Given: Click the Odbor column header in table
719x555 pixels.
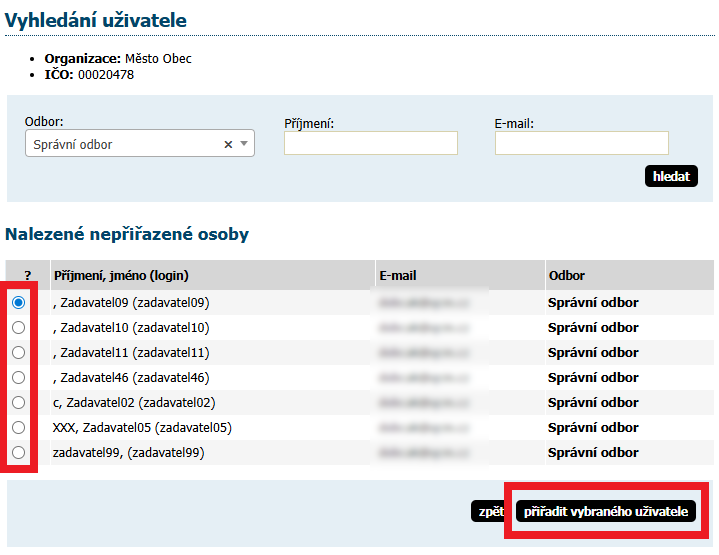Looking at the screenshot, I should (x=566, y=275).
